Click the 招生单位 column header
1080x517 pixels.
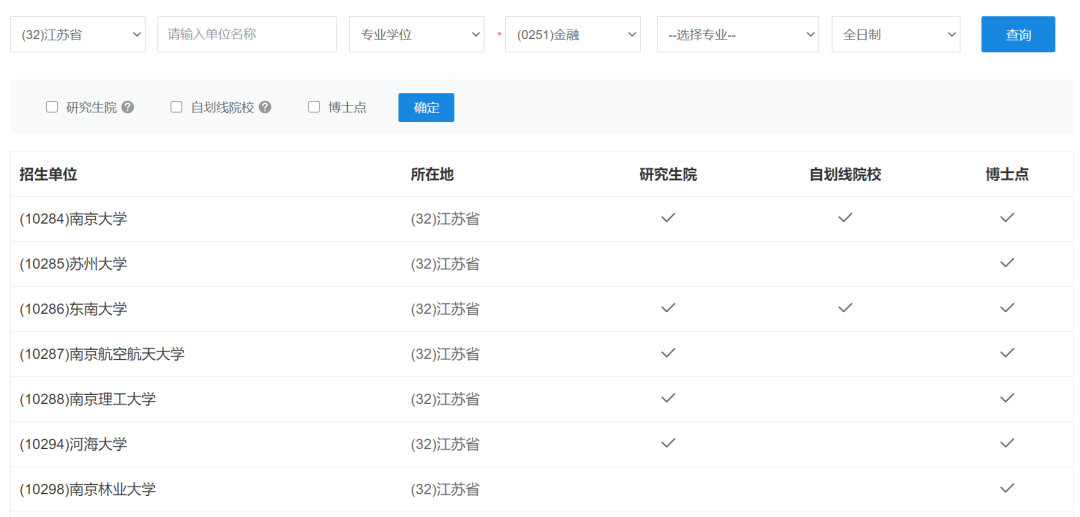48,174
